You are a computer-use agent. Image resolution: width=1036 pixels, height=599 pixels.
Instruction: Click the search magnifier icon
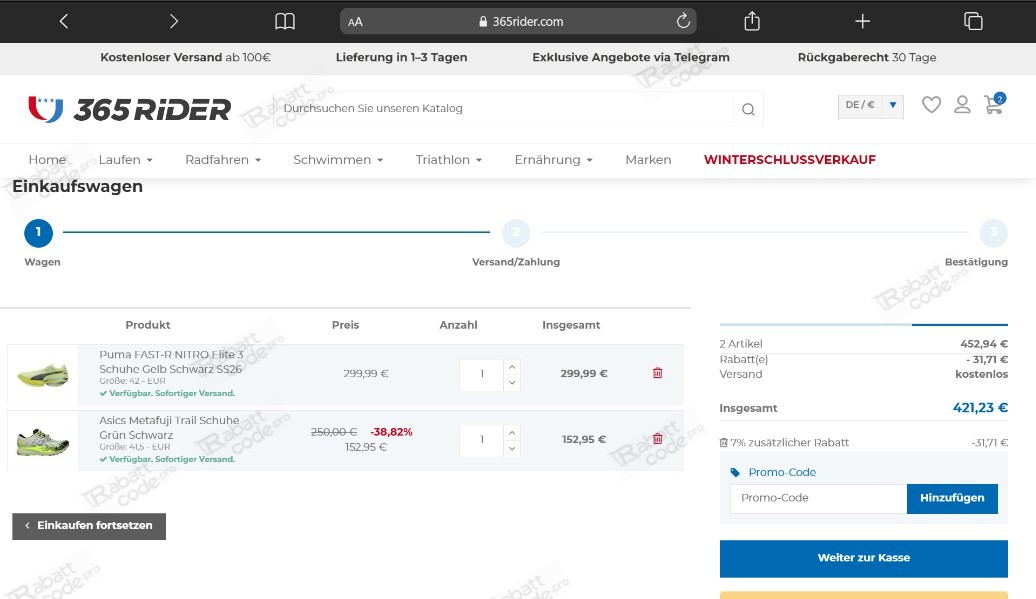point(747,109)
